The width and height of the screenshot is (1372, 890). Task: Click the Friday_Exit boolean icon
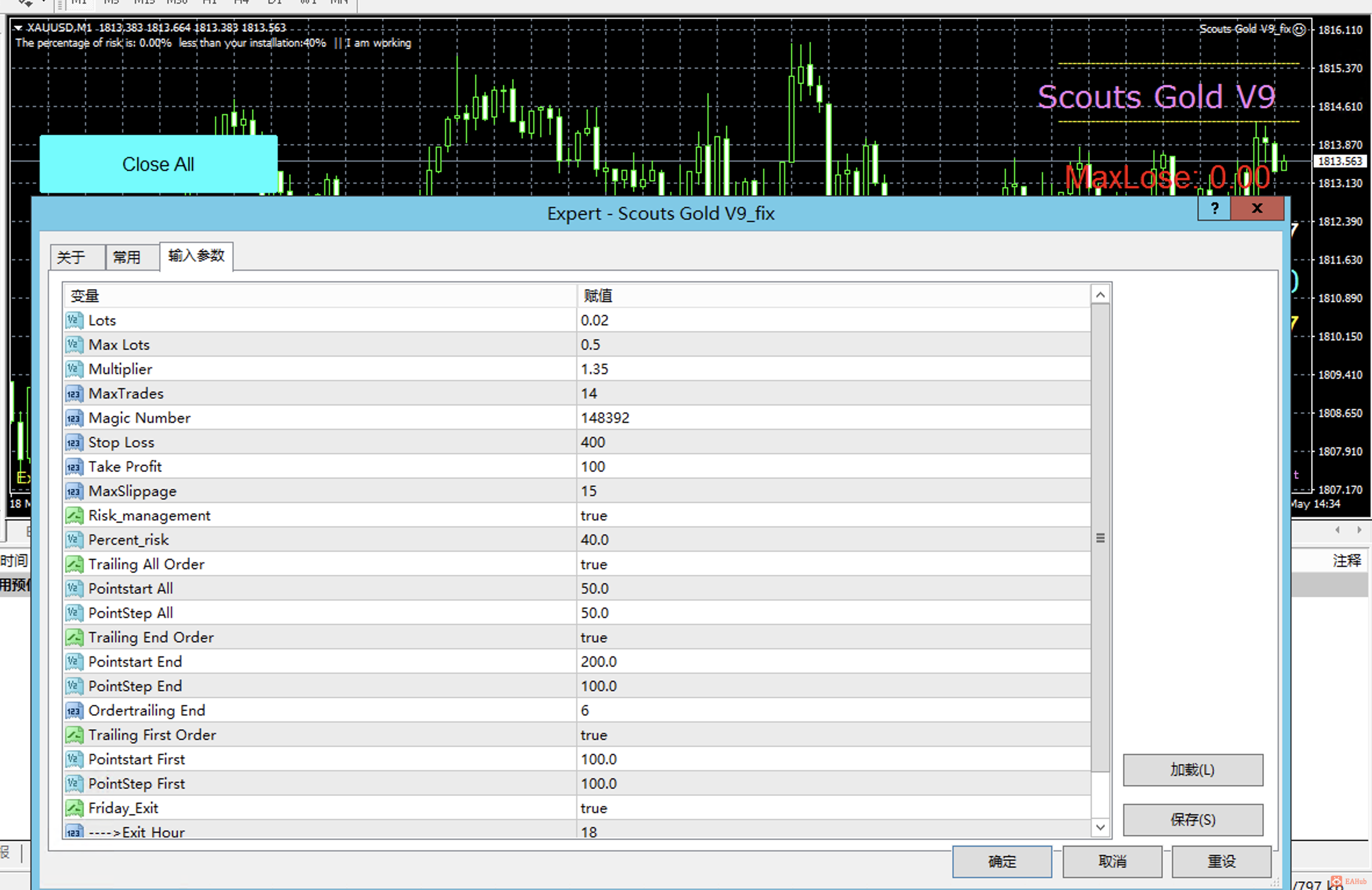click(74, 808)
